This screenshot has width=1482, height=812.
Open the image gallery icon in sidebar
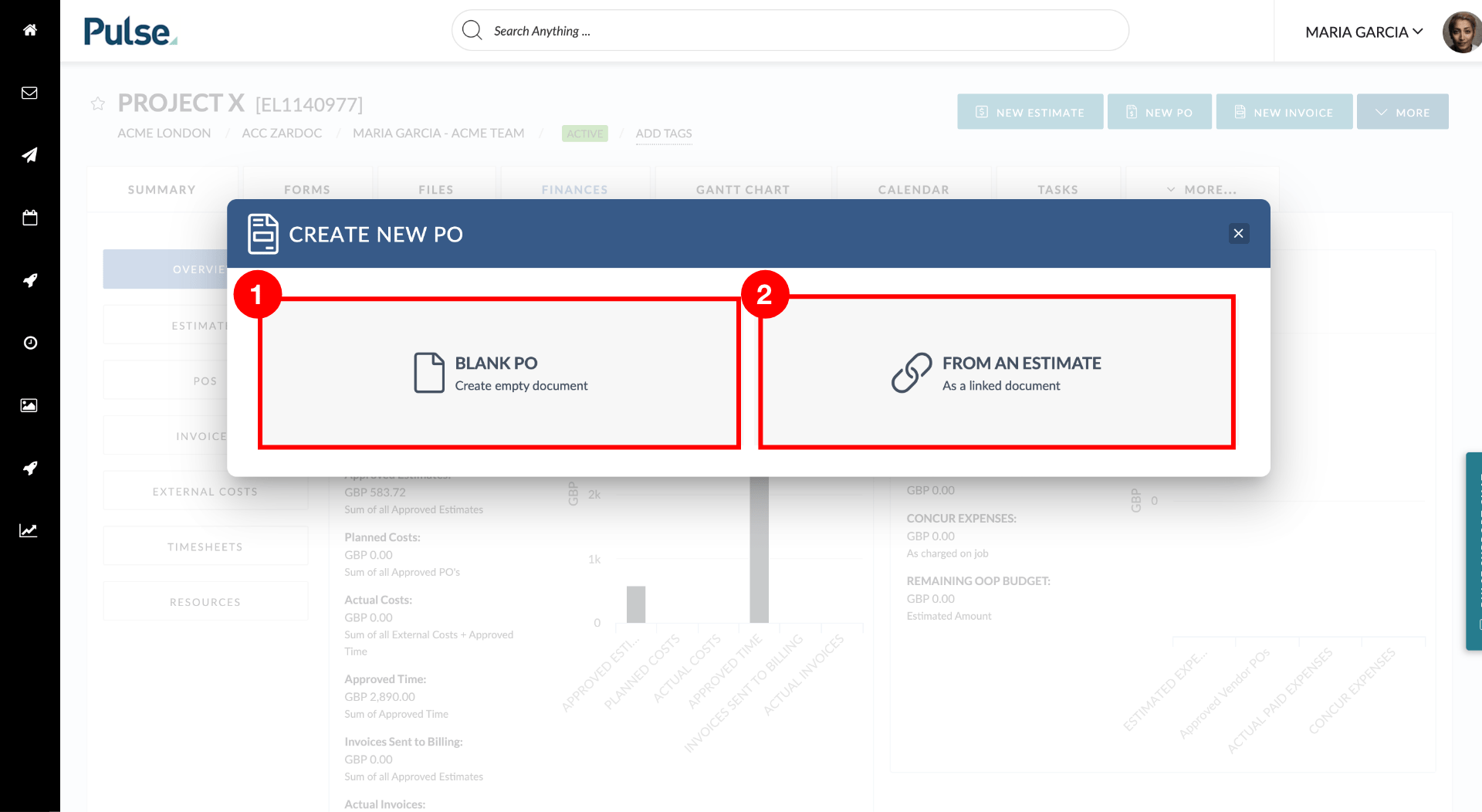[x=29, y=405]
